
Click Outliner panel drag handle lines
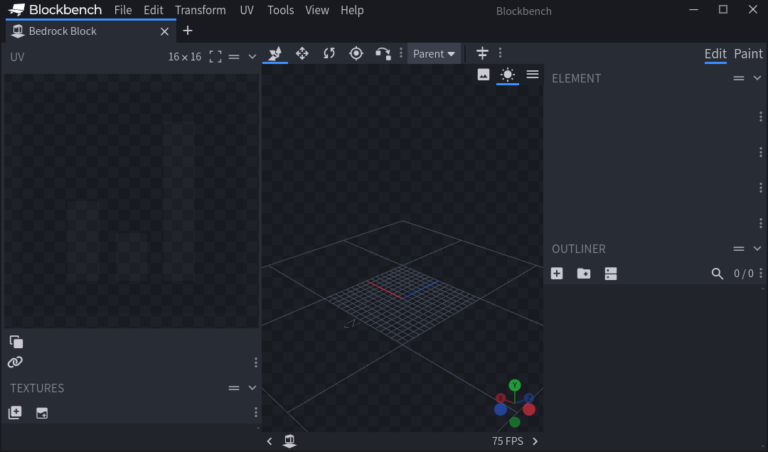click(x=739, y=249)
